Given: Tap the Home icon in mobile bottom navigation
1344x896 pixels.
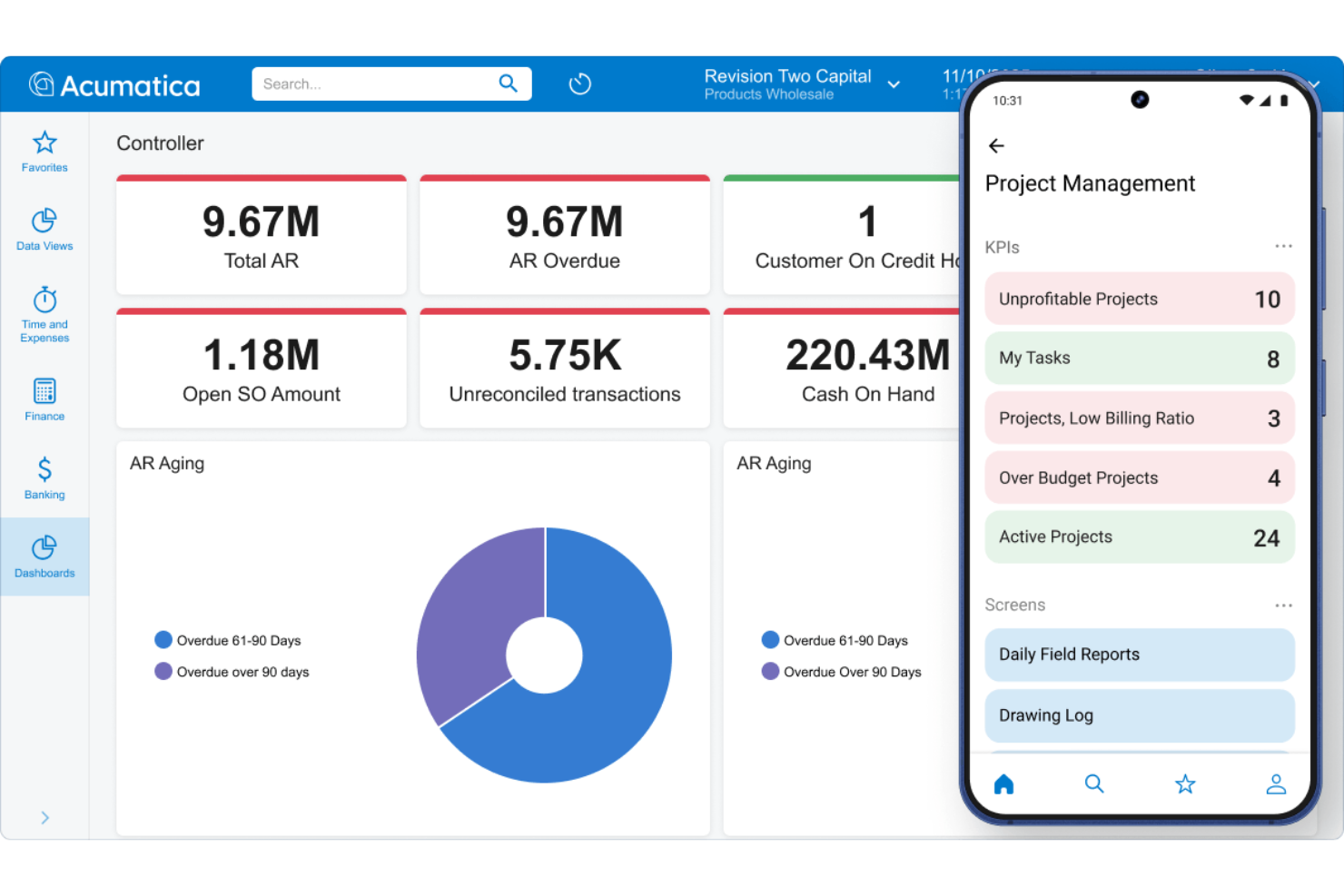Looking at the screenshot, I should [x=1003, y=783].
